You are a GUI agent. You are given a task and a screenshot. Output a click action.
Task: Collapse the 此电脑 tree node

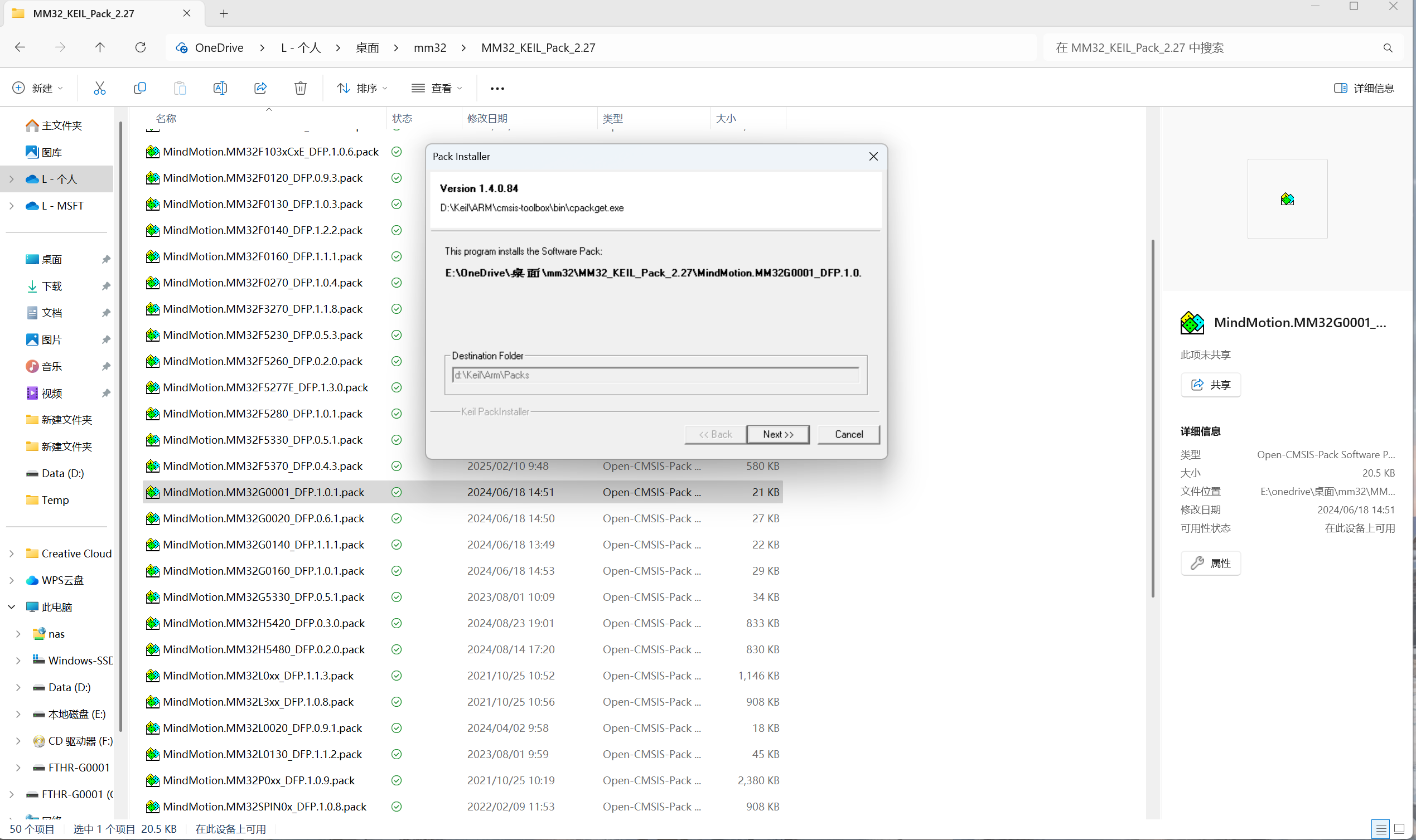point(12,607)
